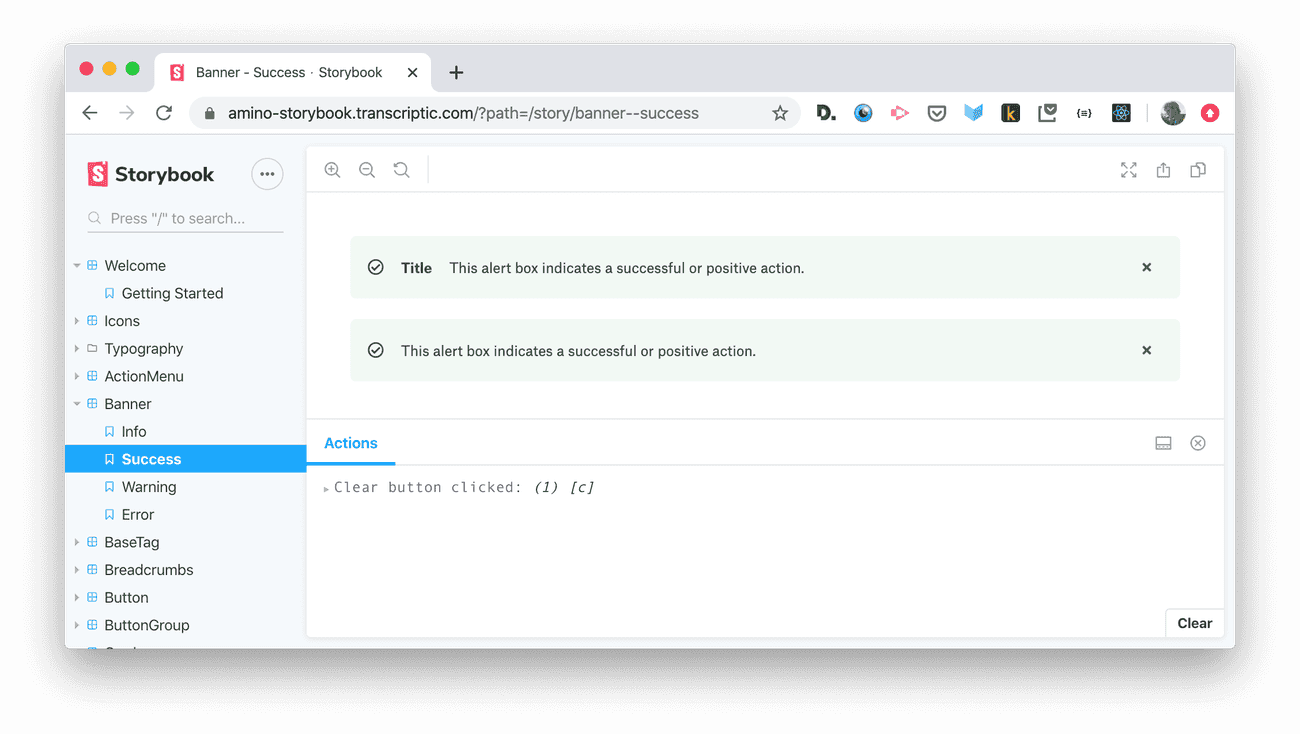The height and width of the screenshot is (734, 1300).
Task: Dismiss the second banner without title
Action: pyautogui.click(x=1147, y=350)
